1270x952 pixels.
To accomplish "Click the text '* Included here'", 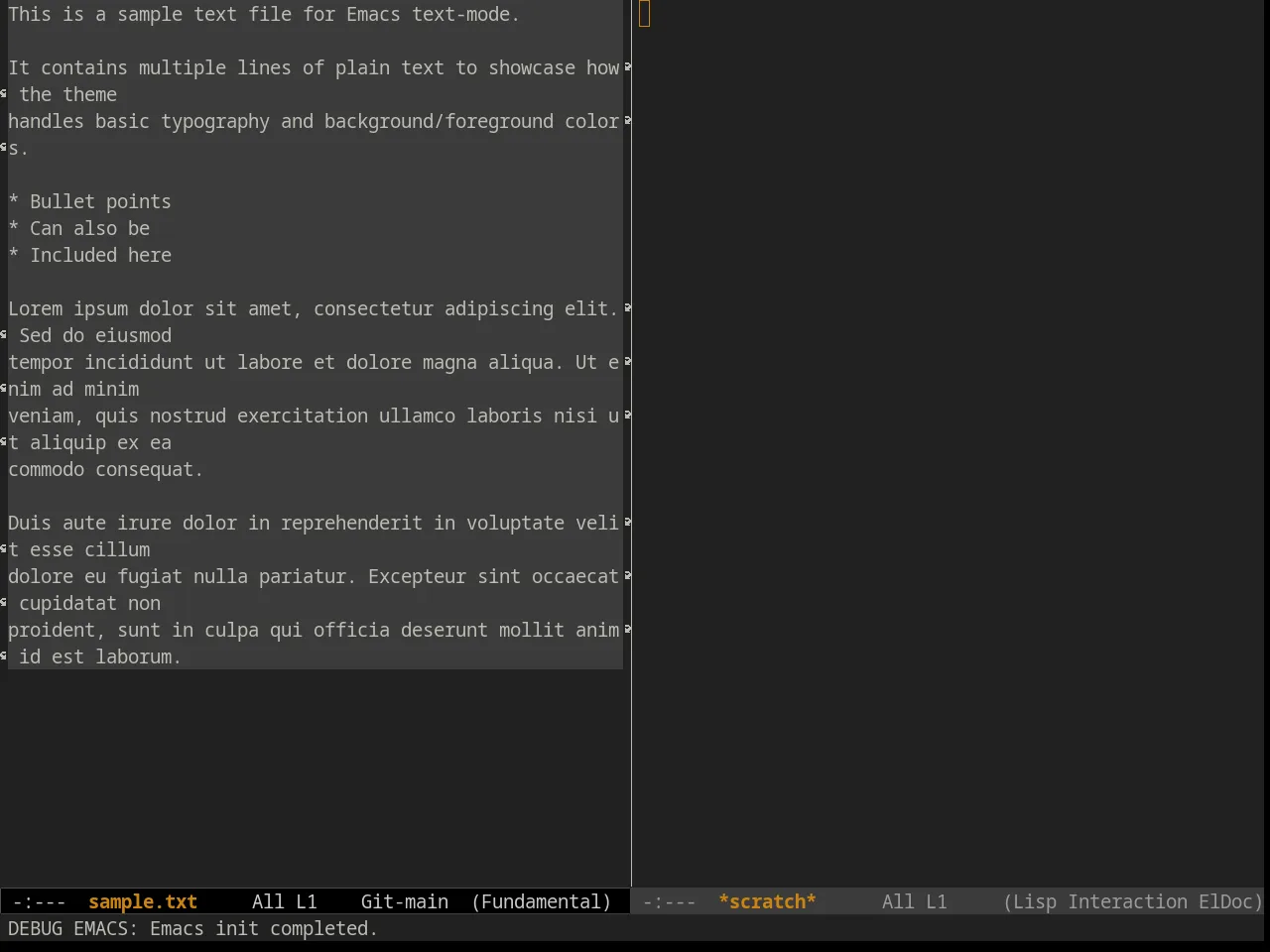I will tap(89, 255).
